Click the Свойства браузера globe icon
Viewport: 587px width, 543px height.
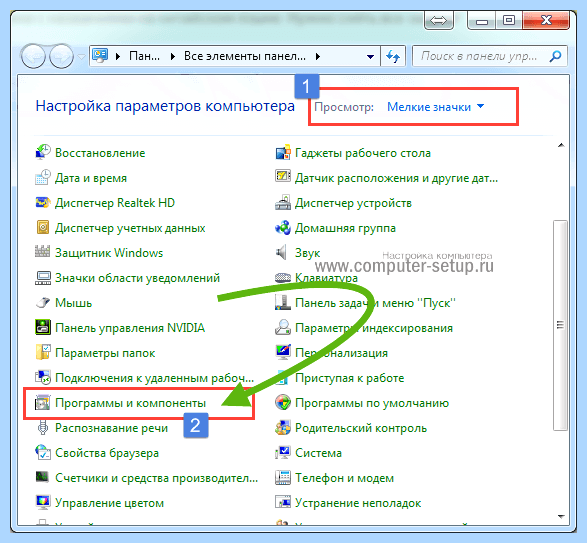click(43, 452)
